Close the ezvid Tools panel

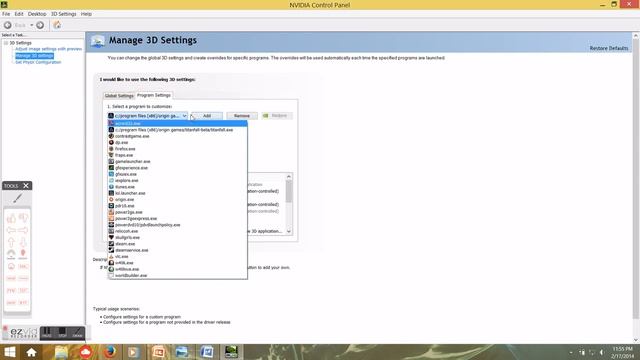click(26, 186)
